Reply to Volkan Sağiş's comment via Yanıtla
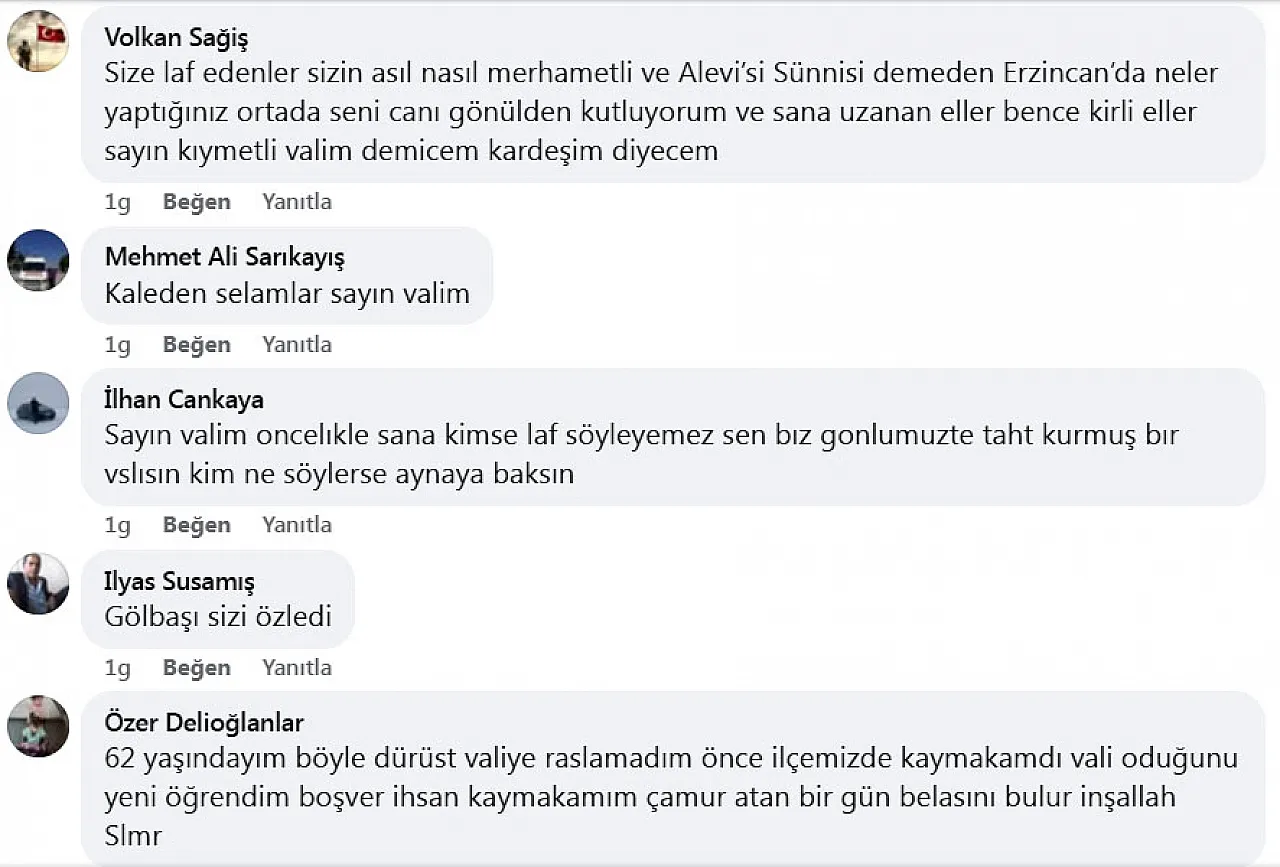1280x867 pixels. pos(297,202)
